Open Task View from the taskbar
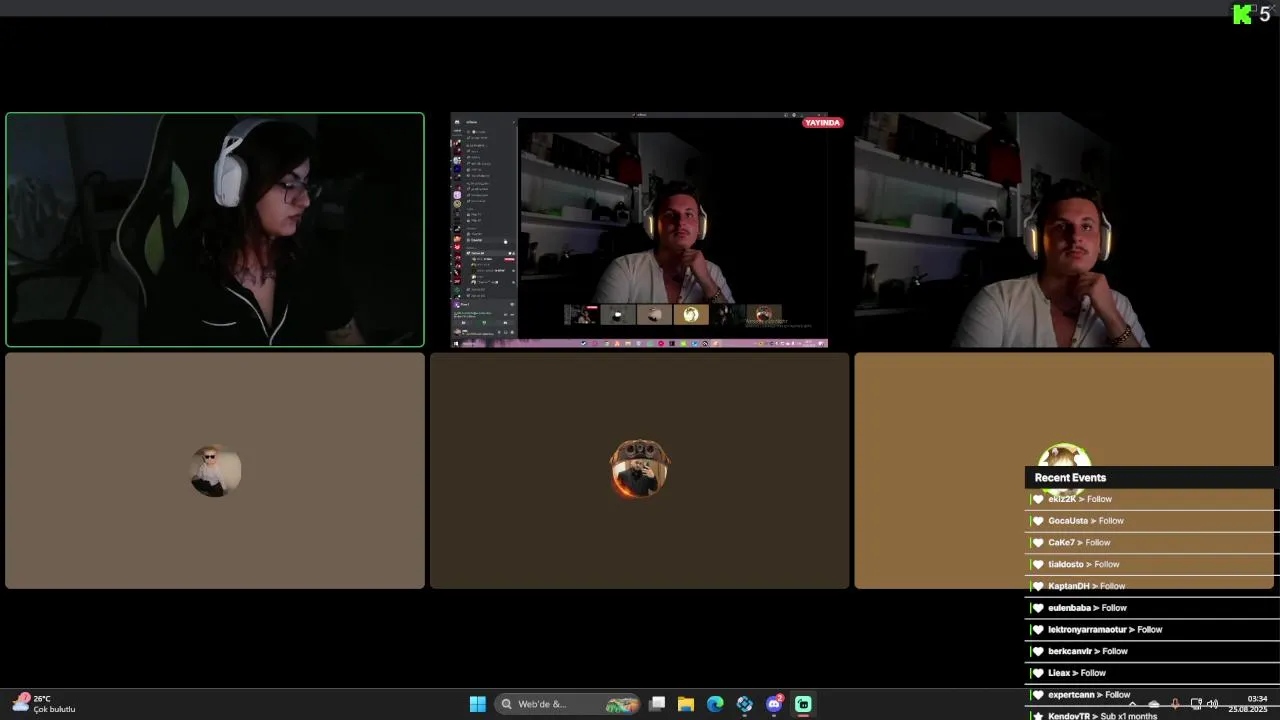 [657, 704]
